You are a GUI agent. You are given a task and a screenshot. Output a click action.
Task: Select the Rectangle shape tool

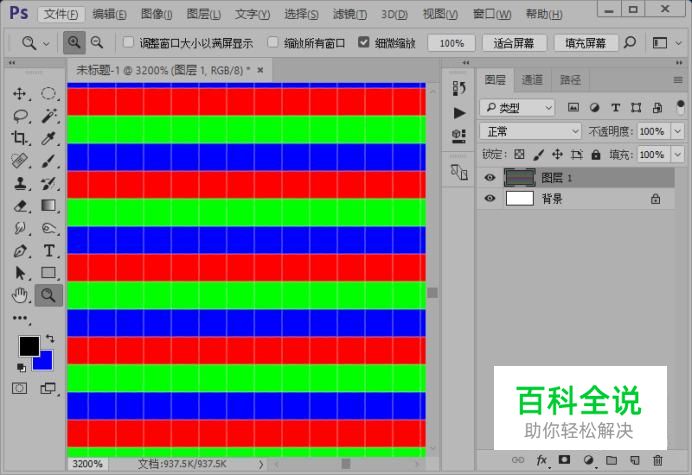49,273
